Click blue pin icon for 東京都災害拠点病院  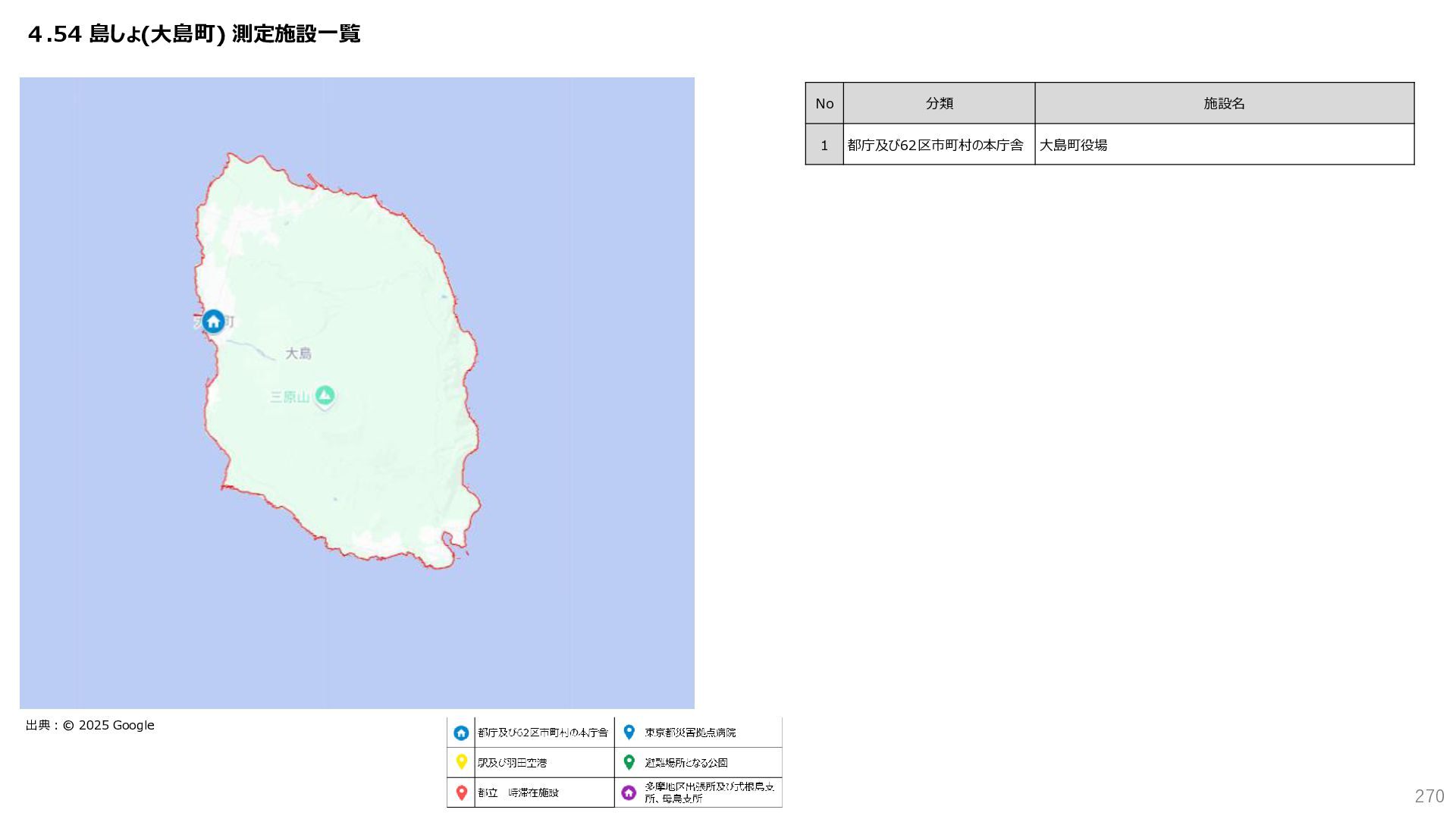coord(629,732)
